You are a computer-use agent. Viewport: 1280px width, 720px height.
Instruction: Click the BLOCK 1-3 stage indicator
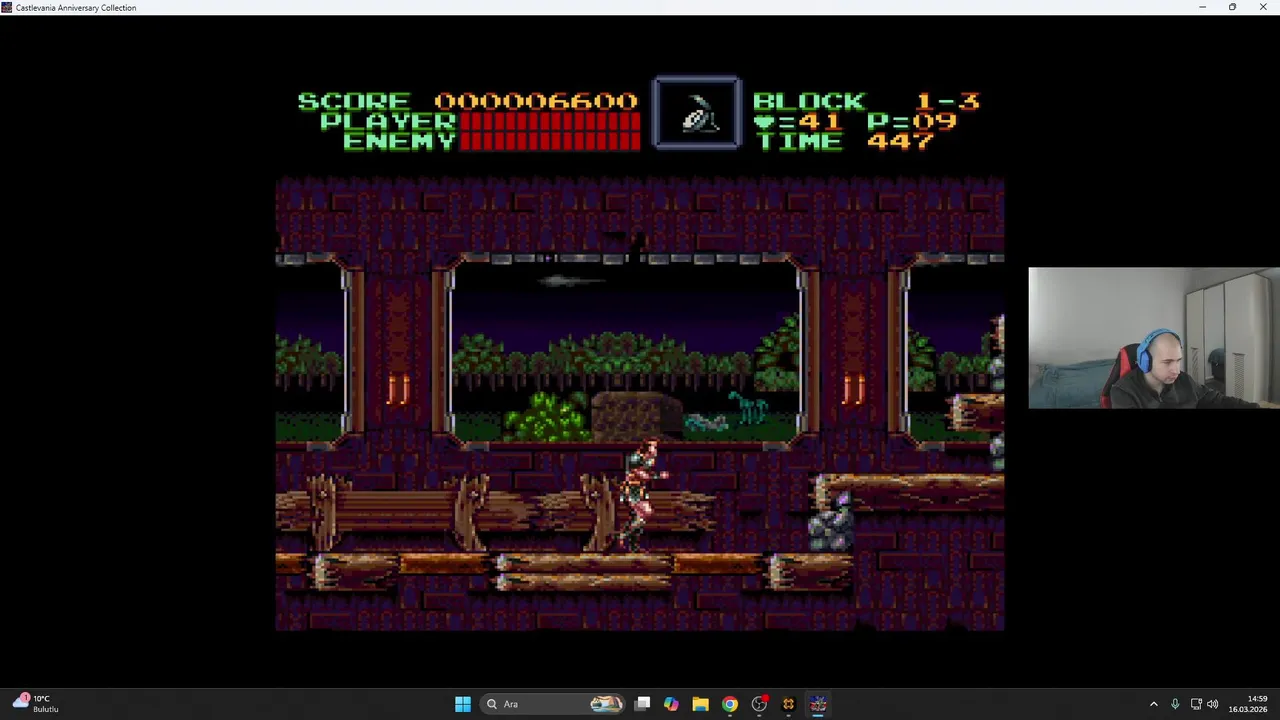(866, 101)
